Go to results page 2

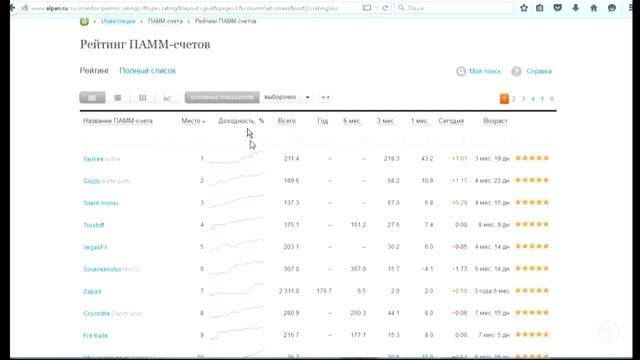point(514,99)
